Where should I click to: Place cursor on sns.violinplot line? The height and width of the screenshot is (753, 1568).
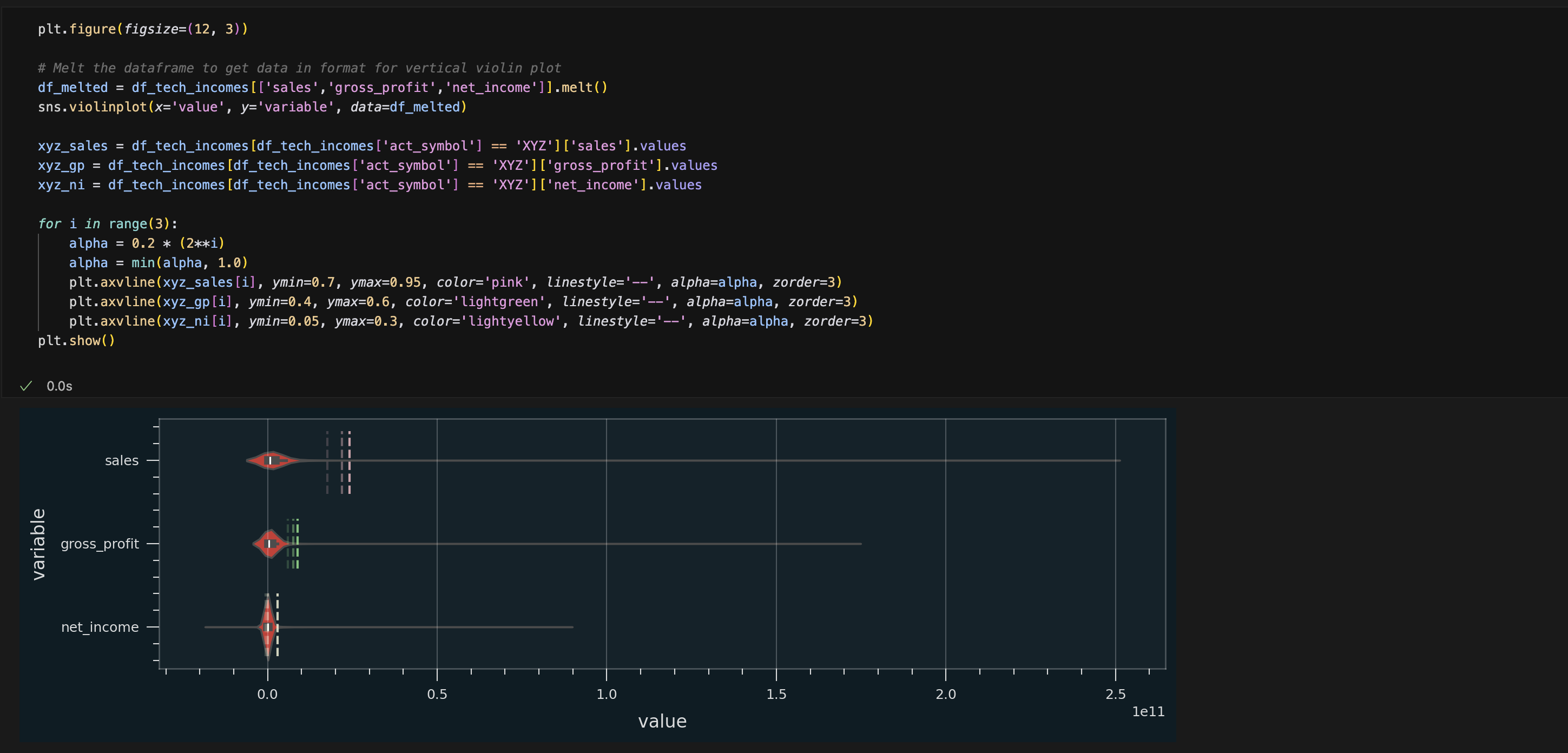[x=252, y=107]
